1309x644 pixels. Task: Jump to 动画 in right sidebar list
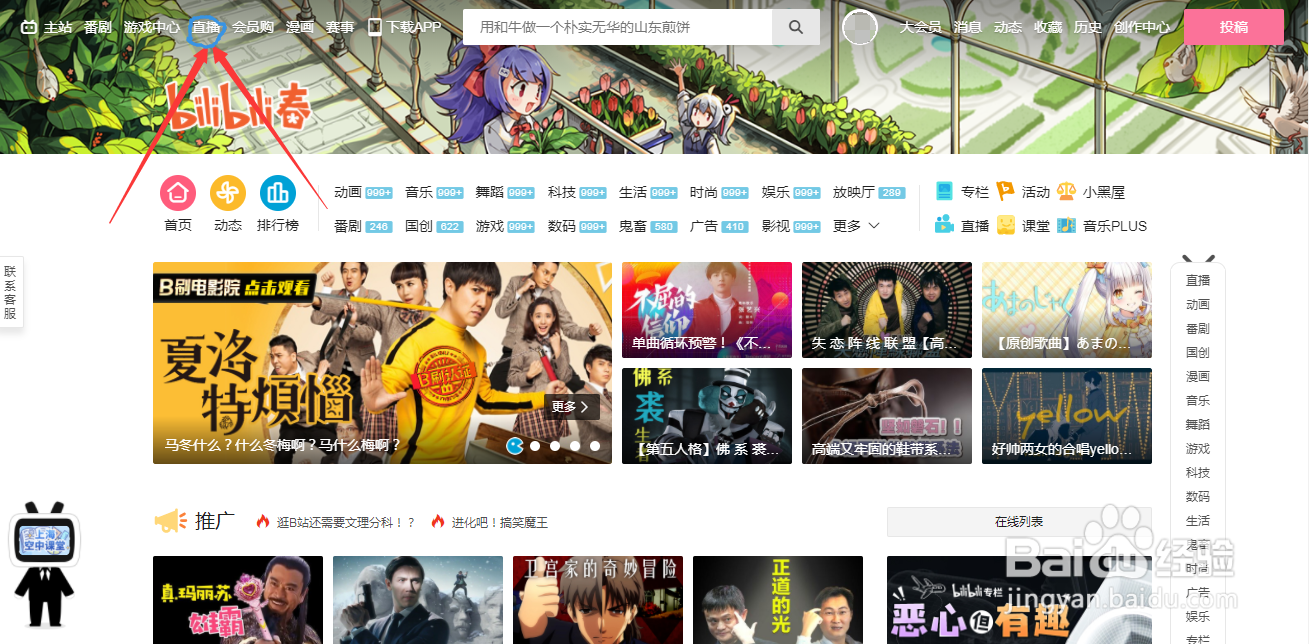coord(1198,304)
